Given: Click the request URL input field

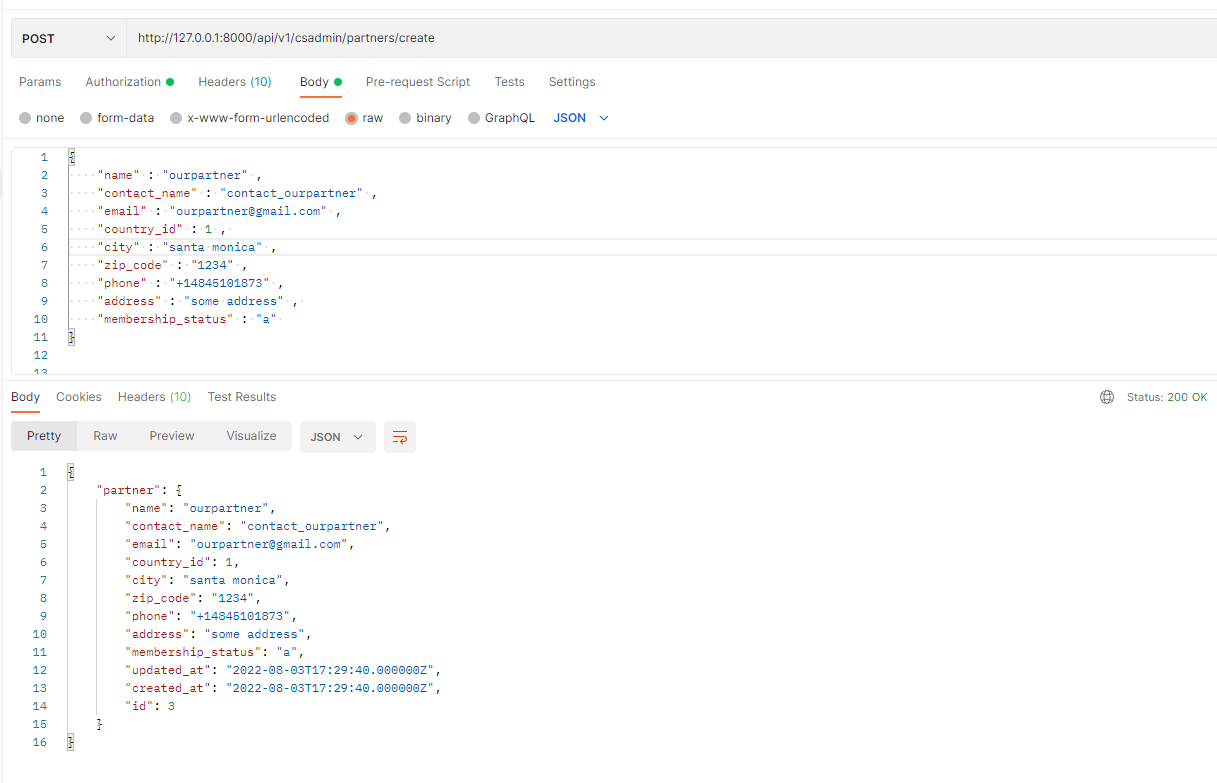Looking at the screenshot, I should (x=671, y=38).
